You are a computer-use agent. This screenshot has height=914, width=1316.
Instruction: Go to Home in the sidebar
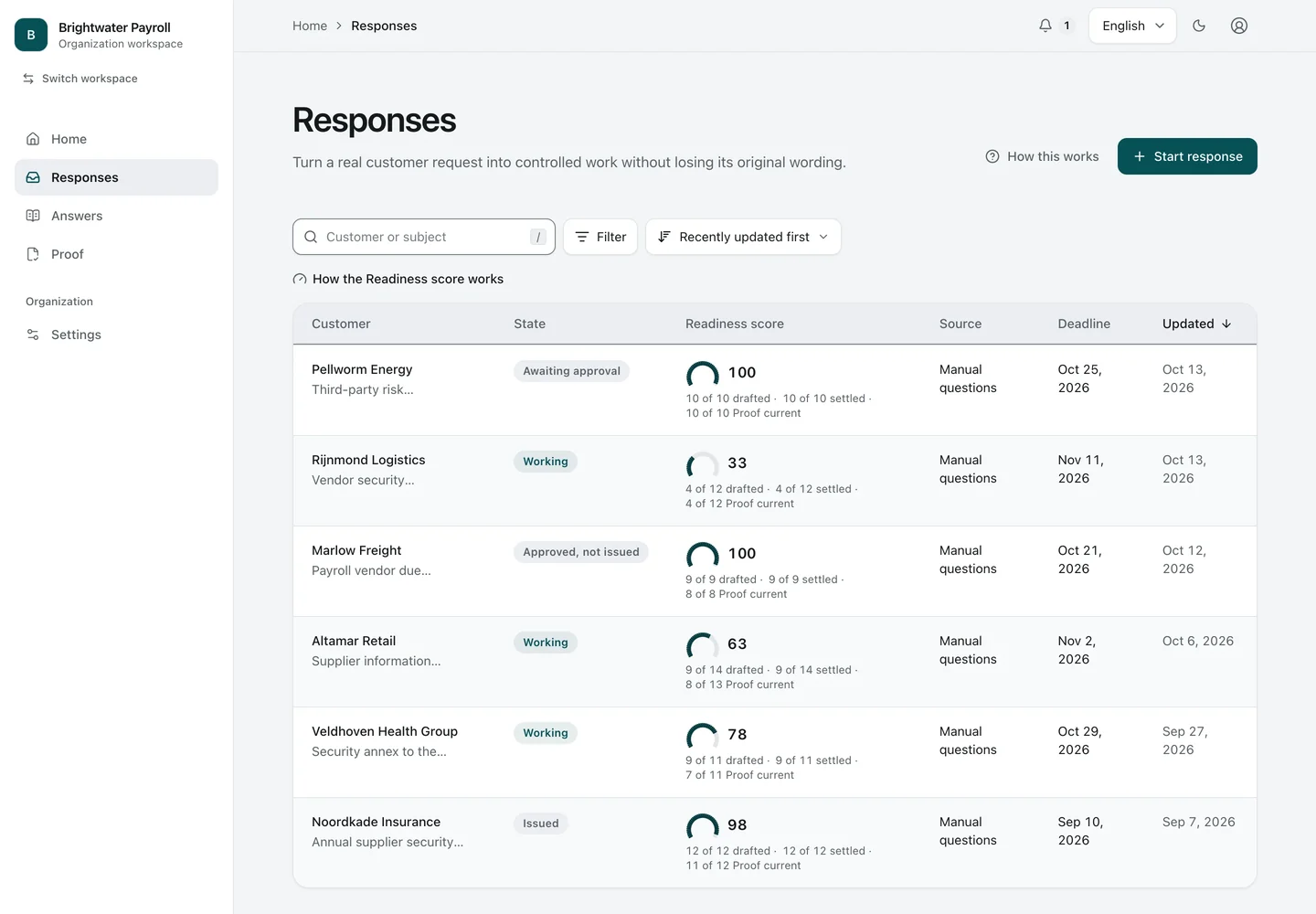pos(116,139)
